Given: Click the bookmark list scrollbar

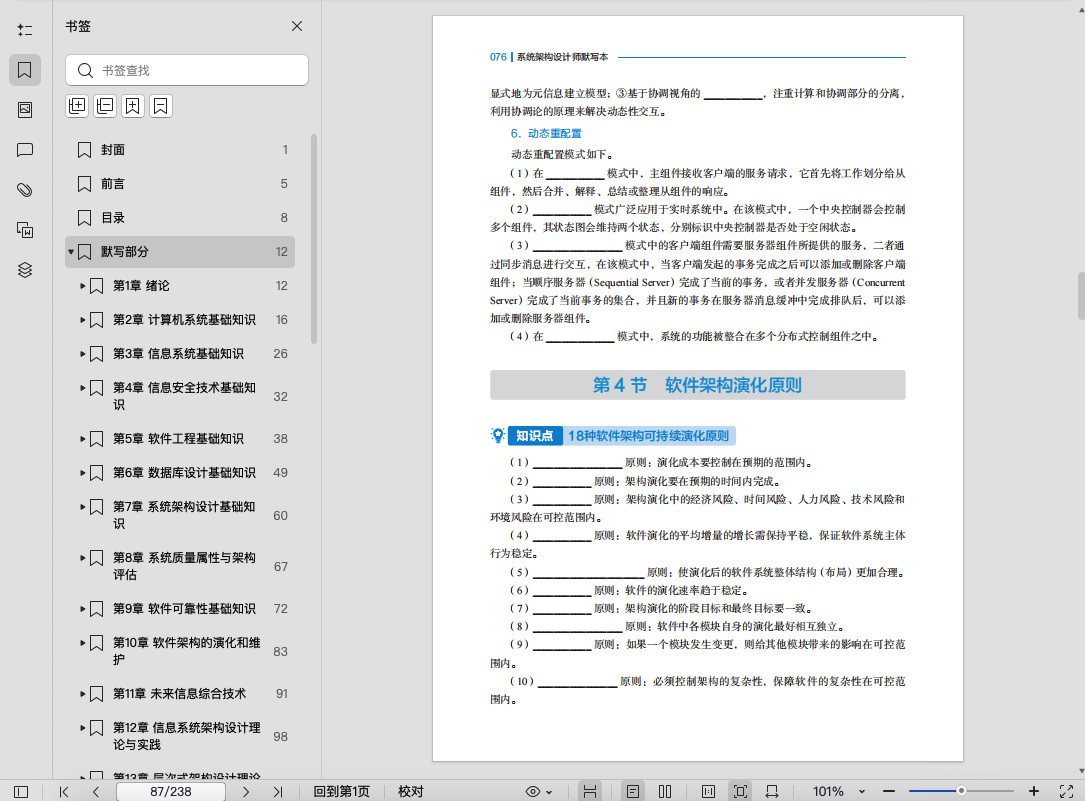Looking at the screenshot, I should click(x=314, y=239).
